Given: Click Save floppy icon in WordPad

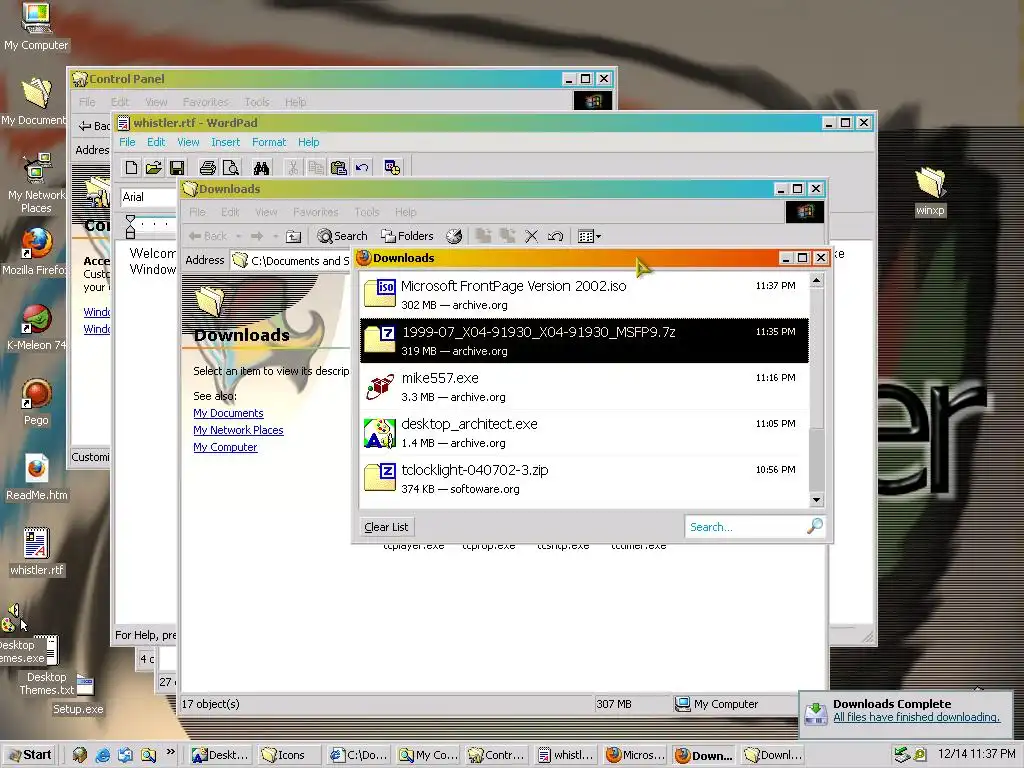Looking at the screenshot, I should click(x=176, y=168).
